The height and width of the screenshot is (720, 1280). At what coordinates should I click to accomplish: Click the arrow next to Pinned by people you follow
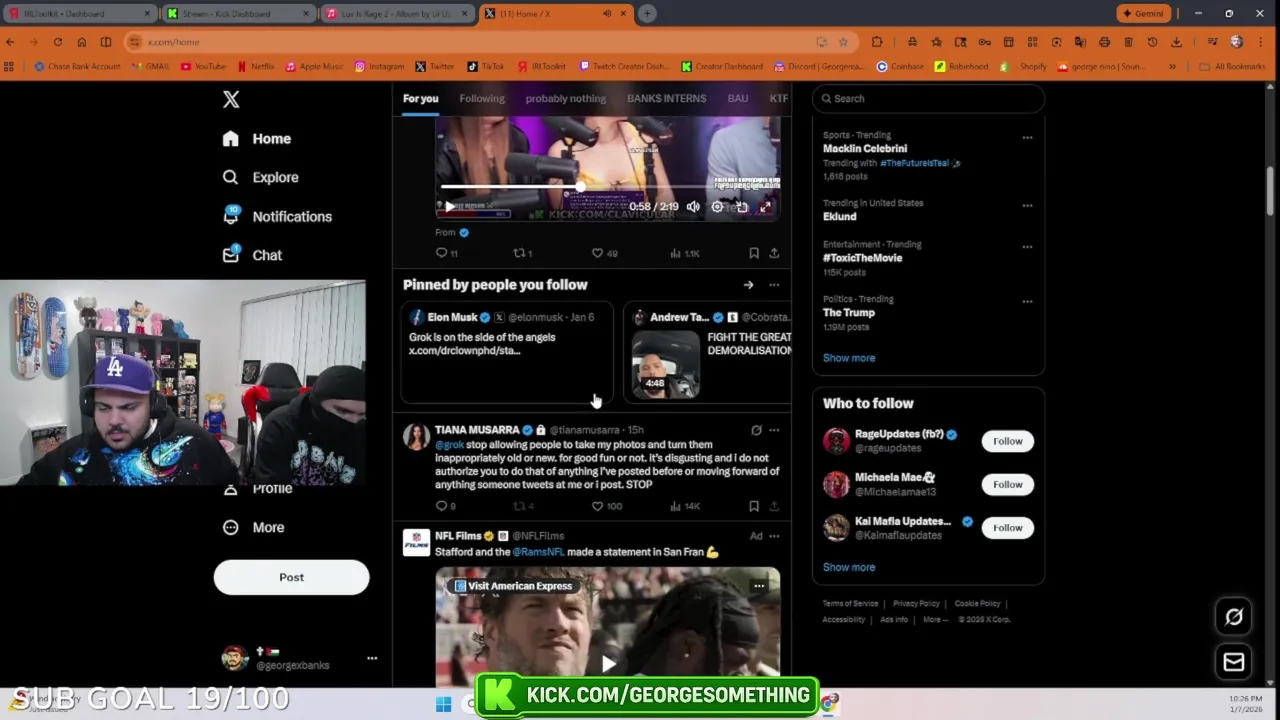pos(748,285)
